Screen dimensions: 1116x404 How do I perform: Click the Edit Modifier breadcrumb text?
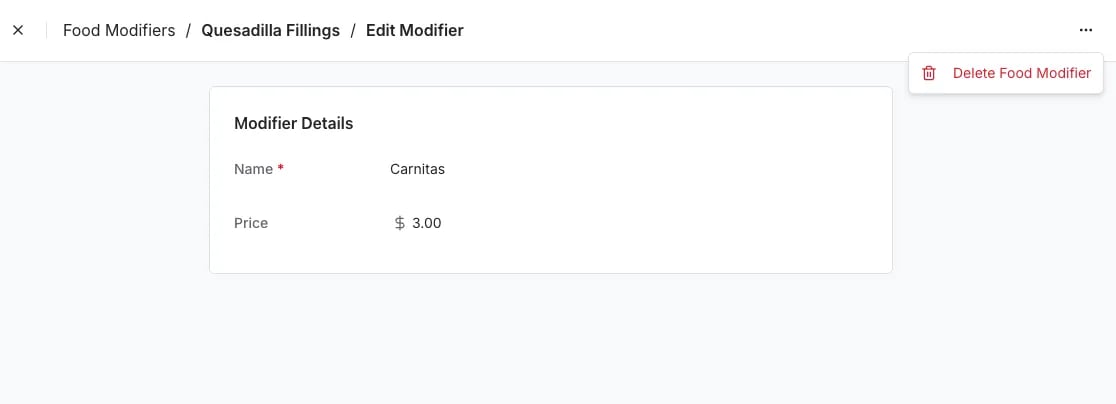coord(415,31)
